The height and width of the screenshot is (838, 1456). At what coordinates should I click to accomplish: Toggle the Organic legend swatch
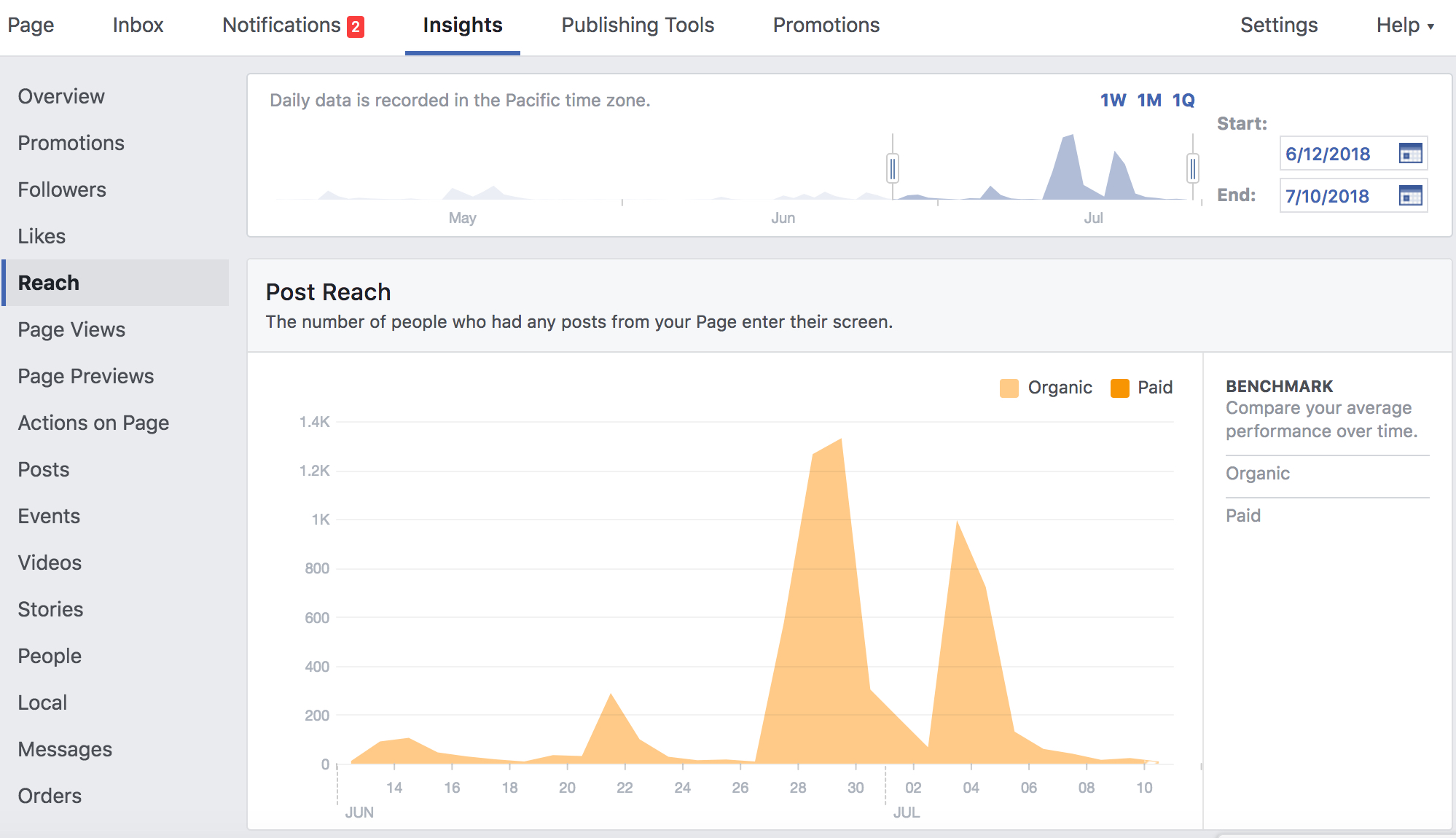point(1009,388)
